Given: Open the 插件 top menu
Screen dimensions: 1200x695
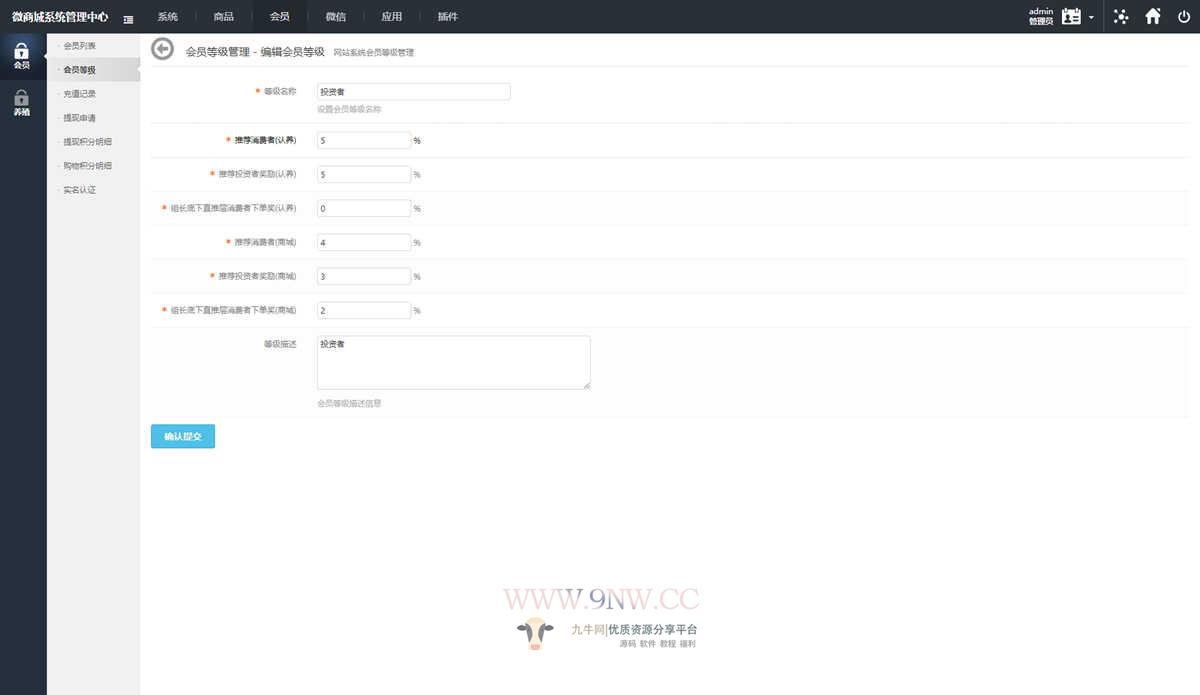Looking at the screenshot, I should (x=448, y=17).
